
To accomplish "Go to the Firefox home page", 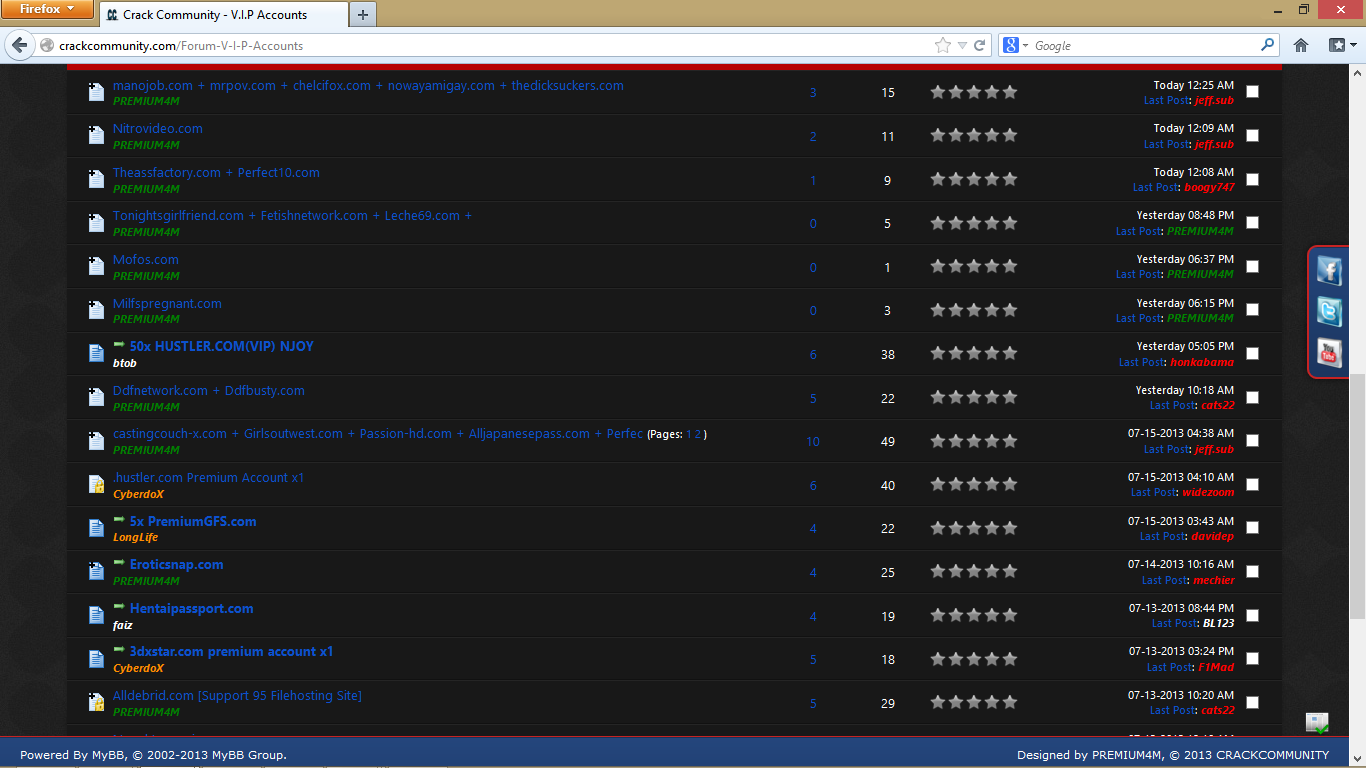I will [x=1301, y=45].
